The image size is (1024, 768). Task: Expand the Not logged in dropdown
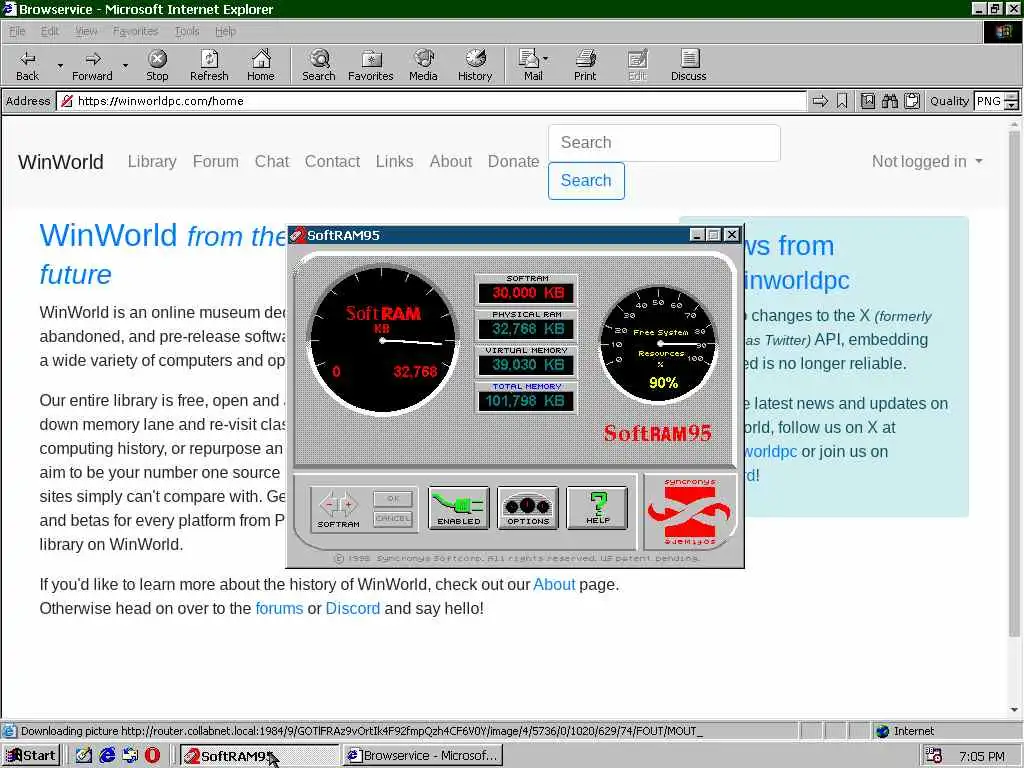click(x=927, y=161)
